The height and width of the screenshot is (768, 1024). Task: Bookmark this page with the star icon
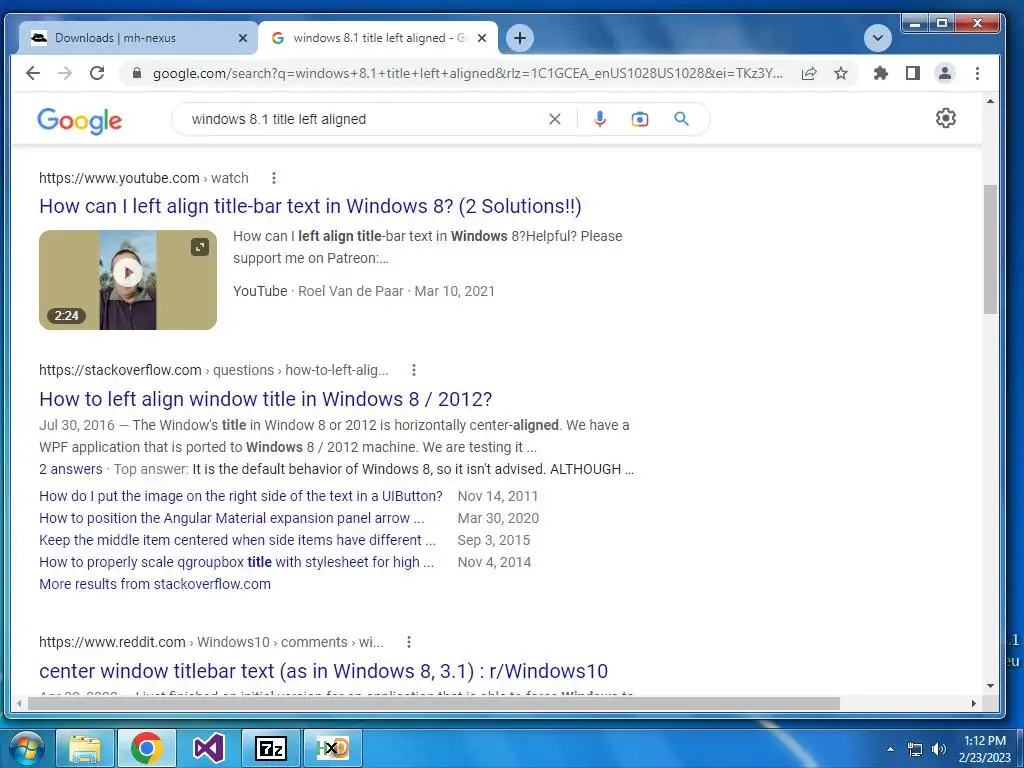point(841,73)
